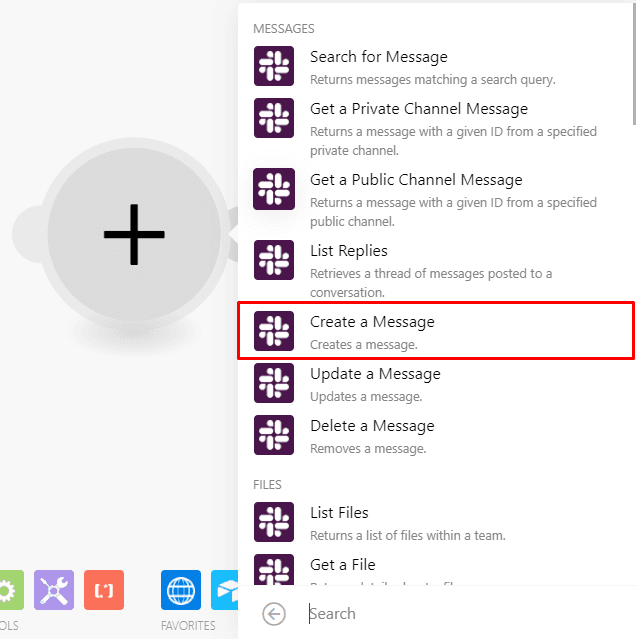Click the back arrow next to Search

[274, 614]
